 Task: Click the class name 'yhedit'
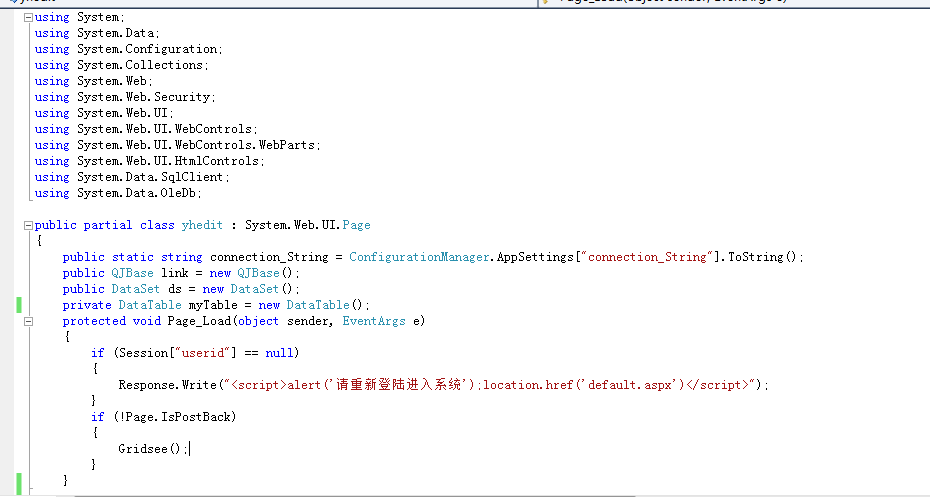[x=202, y=225]
